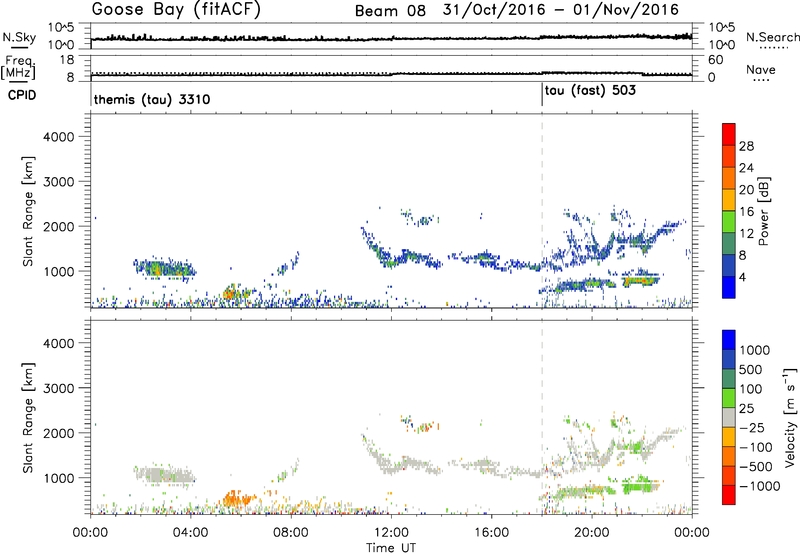The image size is (800, 554).
Task: Click the '20:00' time axis tick label
Action: [x=592, y=533]
